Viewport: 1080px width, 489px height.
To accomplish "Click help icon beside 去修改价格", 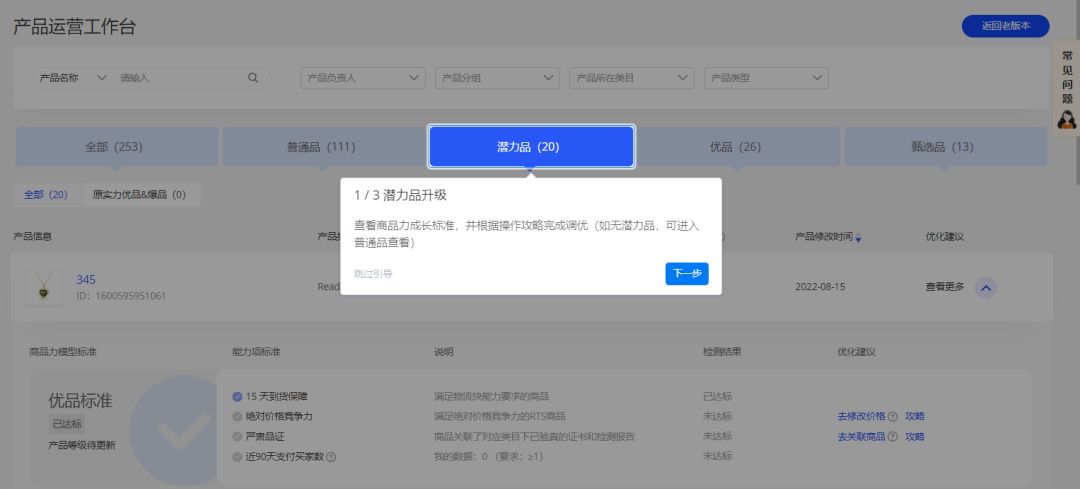I will [893, 417].
